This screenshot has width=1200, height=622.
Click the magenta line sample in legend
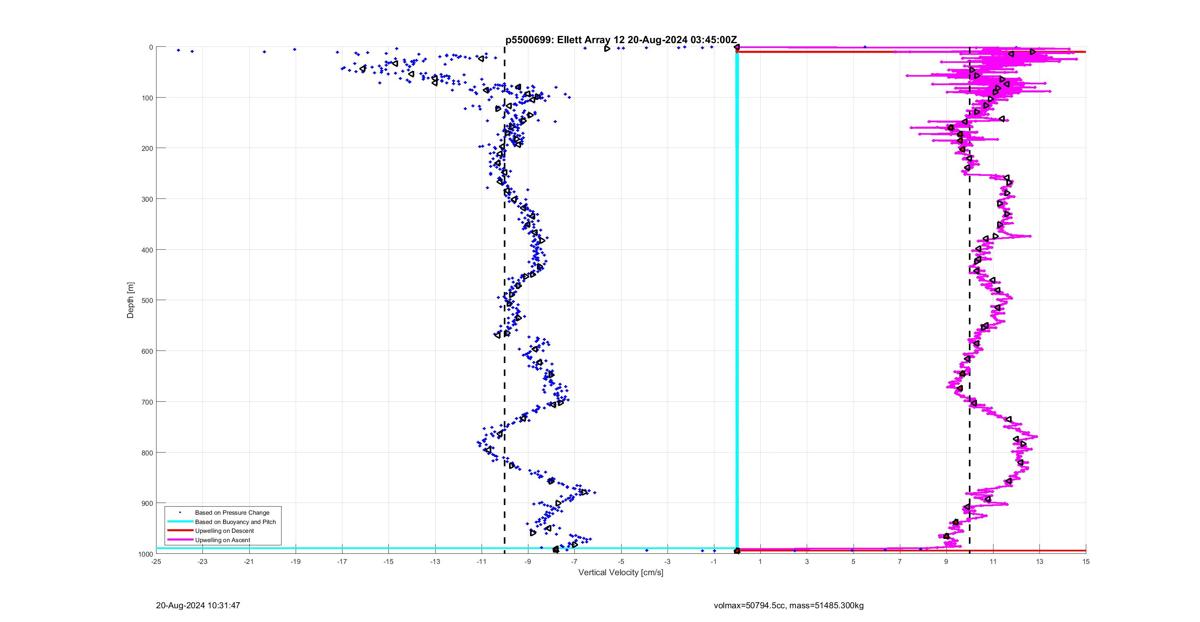[x=179, y=540]
